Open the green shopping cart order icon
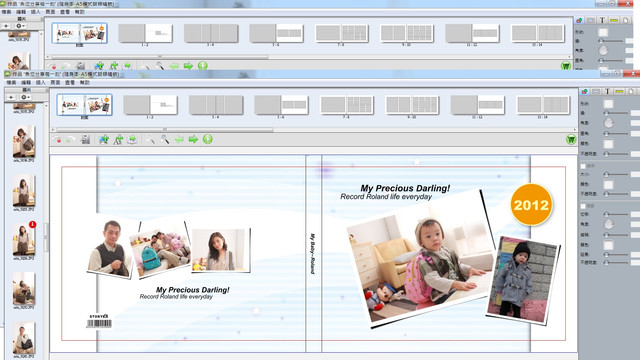This screenshot has width=640, height=360. [x=571, y=140]
